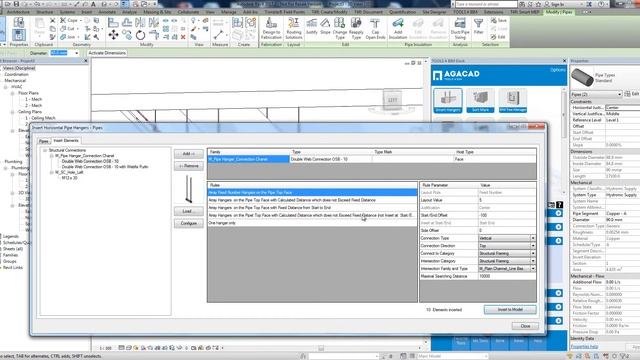
Task: Collapse the M_Pipe Hanger_Connection Chanel node
Action: coord(51,156)
